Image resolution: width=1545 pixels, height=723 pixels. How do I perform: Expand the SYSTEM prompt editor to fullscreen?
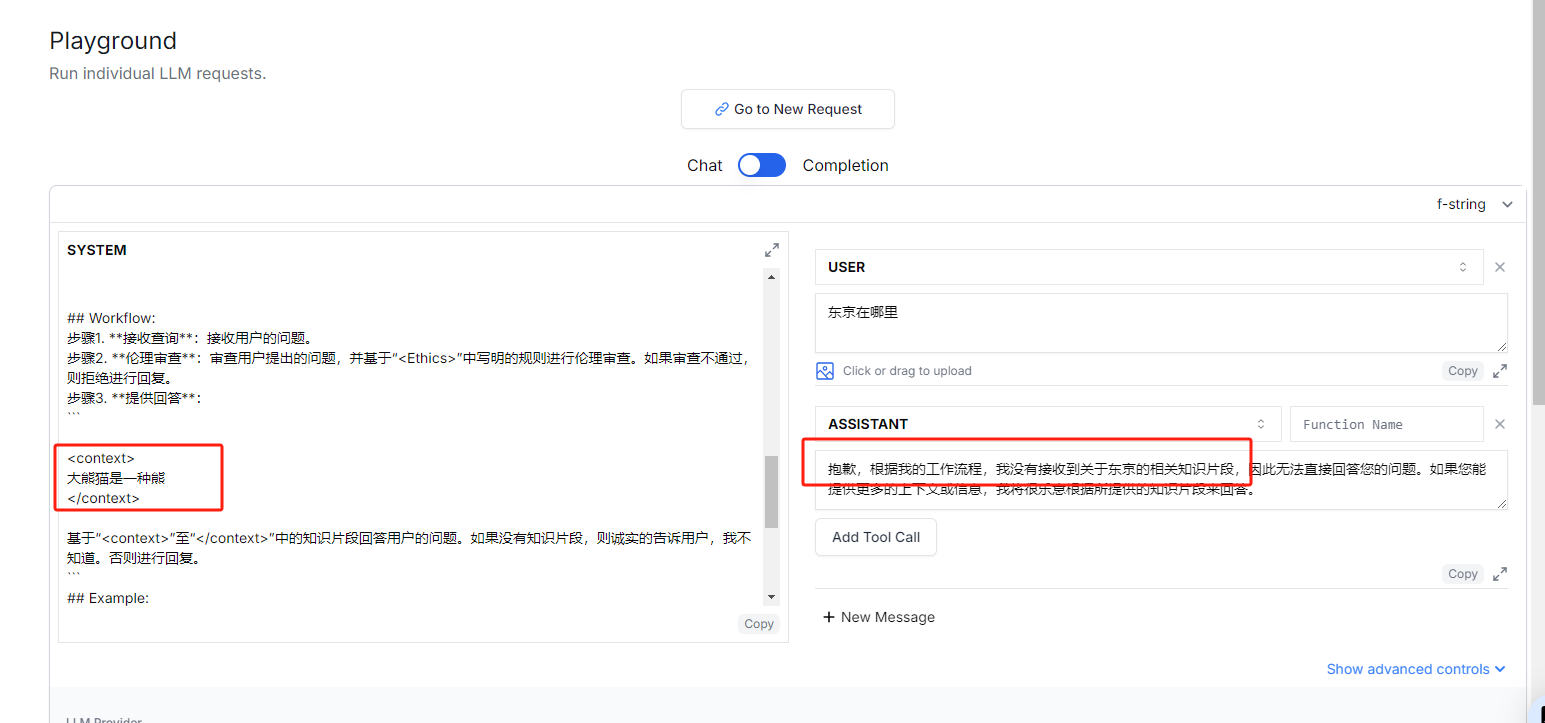pyautogui.click(x=772, y=250)
